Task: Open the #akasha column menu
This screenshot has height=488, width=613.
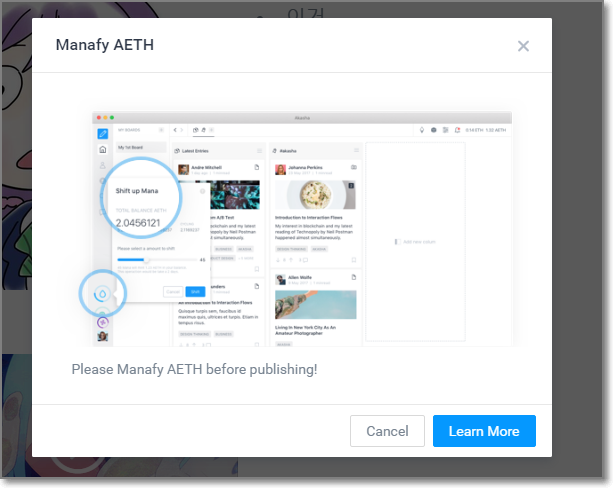Action: point(356,151)
